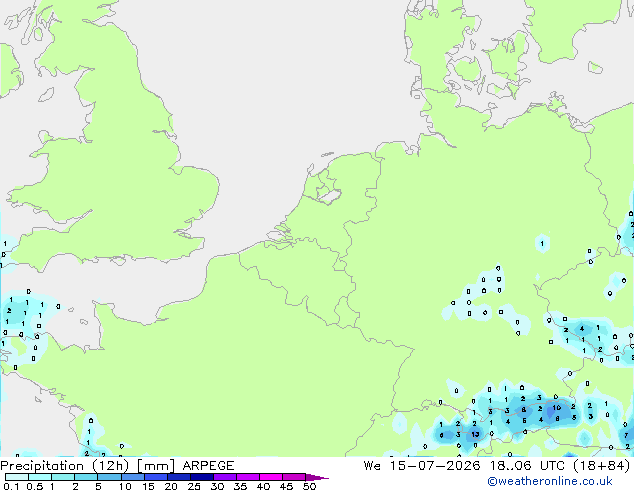This screenshot has width=634, height=490.
Task: Select the 5–10 mm legend color box
Action: point(109,477)
